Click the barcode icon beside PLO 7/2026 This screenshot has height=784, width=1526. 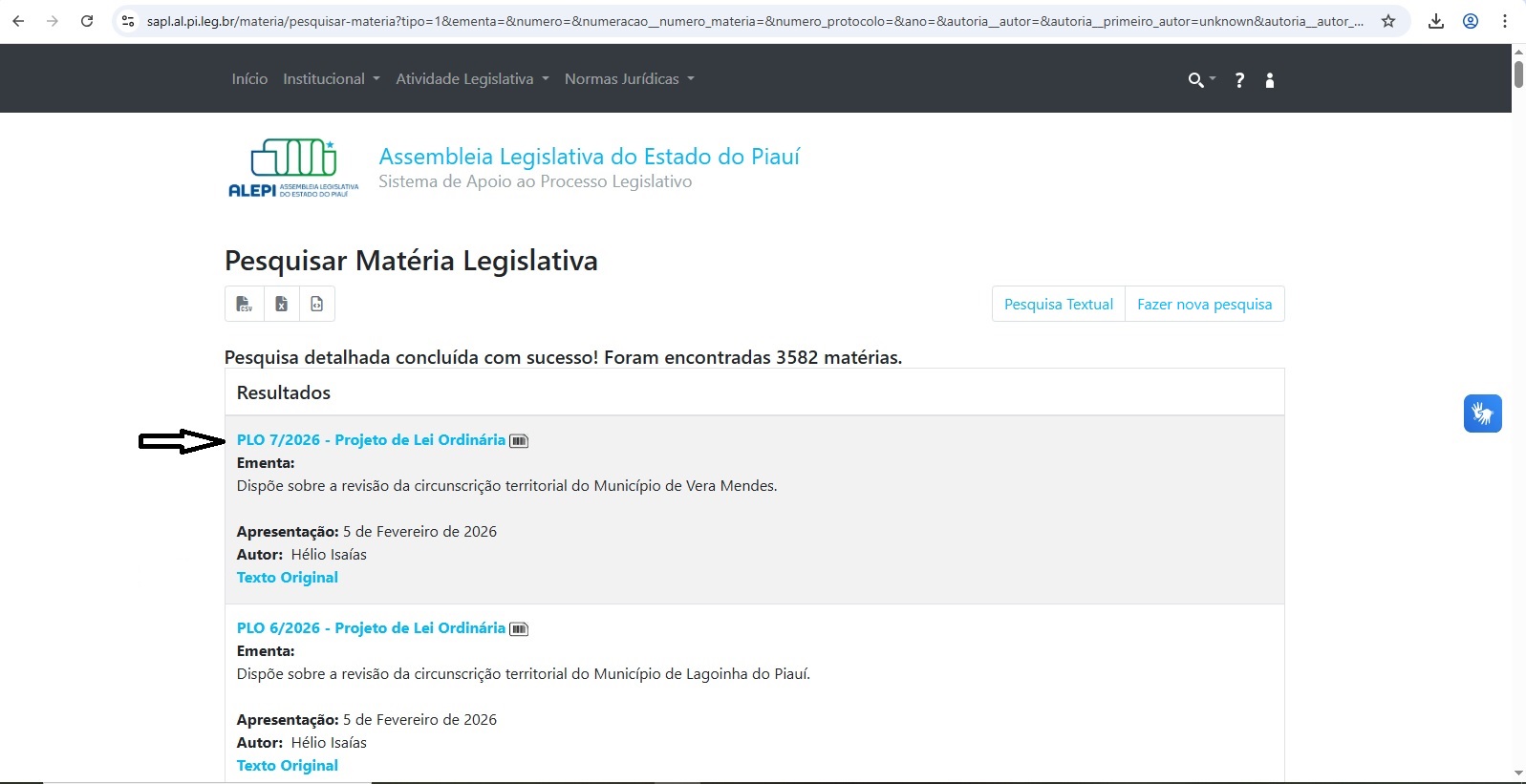pyautogui.click(x=519, y=441)
